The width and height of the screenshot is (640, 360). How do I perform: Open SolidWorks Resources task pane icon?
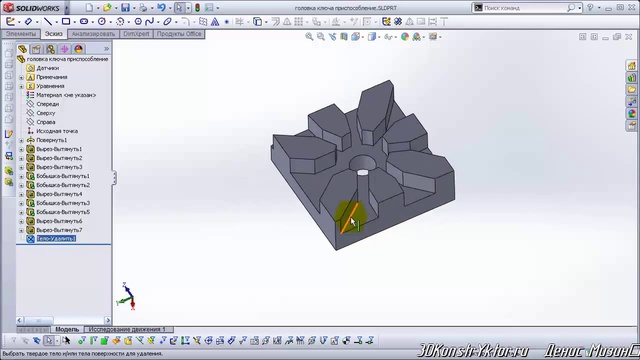631,66
